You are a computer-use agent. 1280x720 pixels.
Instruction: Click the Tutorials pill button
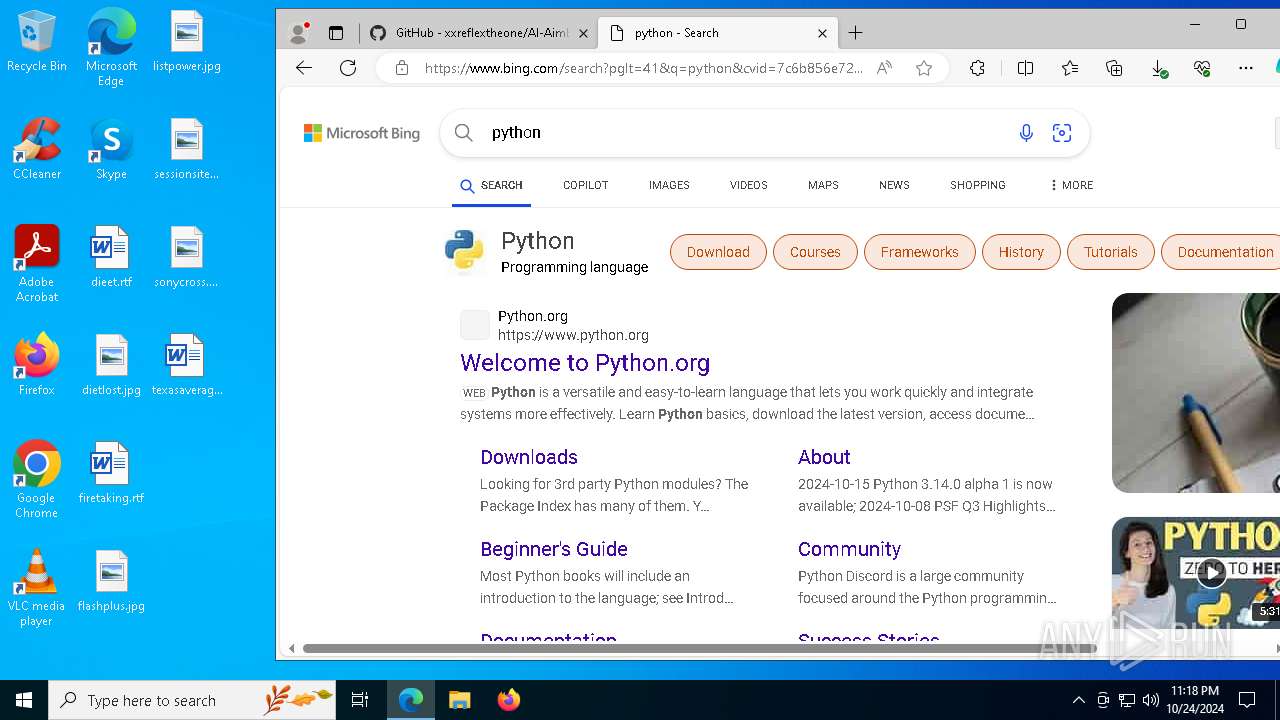(x=1111, y=252)
